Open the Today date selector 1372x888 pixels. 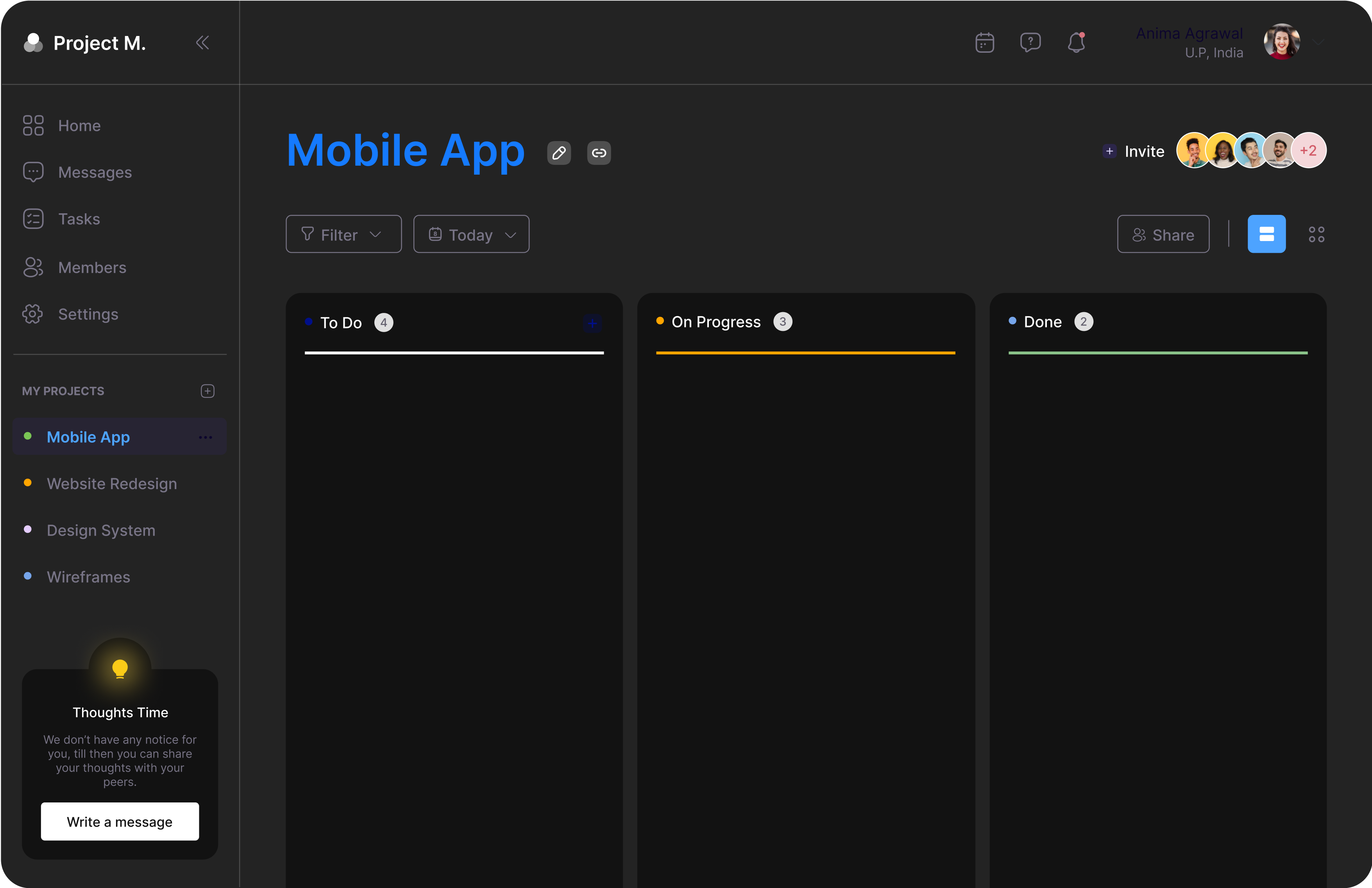pyautogui.click(x=470, y=234)
